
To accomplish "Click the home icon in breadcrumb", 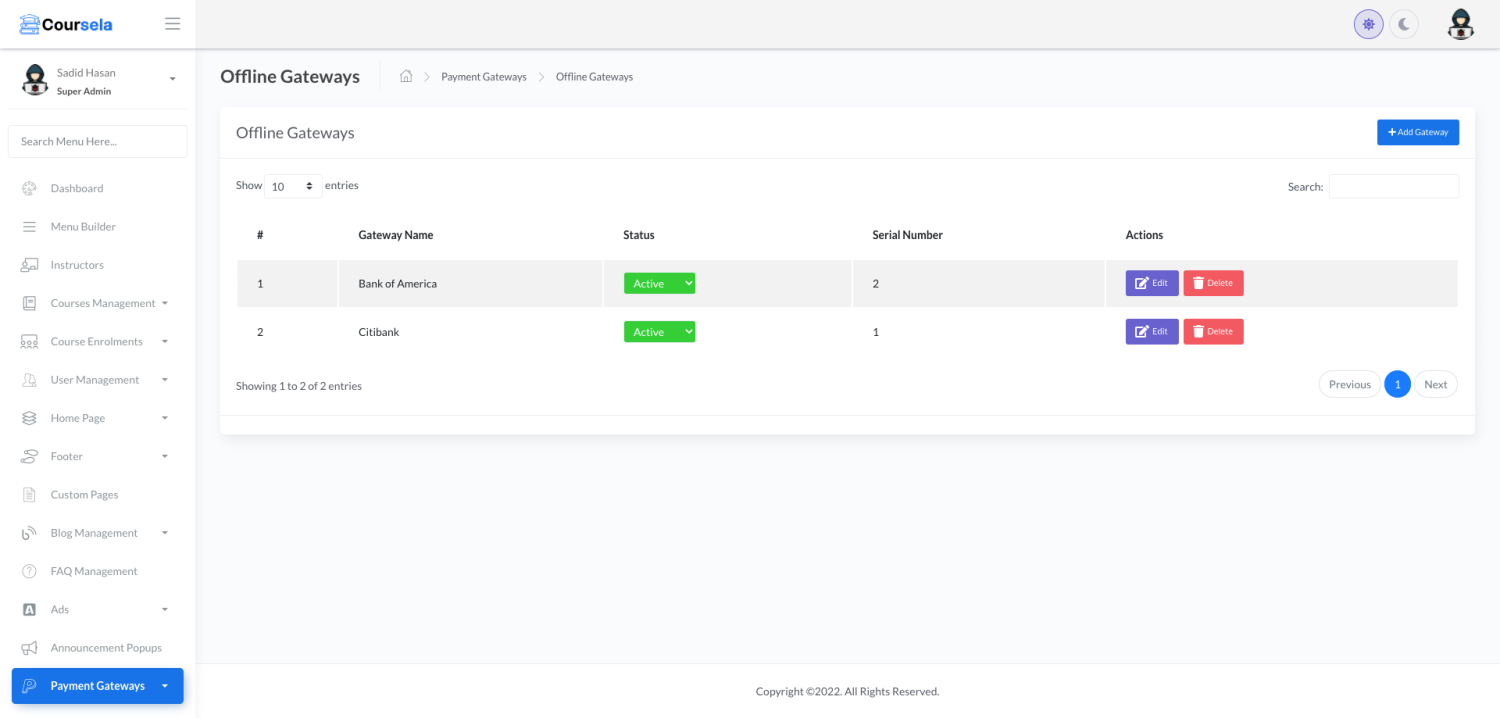I will tap(406, 77).
